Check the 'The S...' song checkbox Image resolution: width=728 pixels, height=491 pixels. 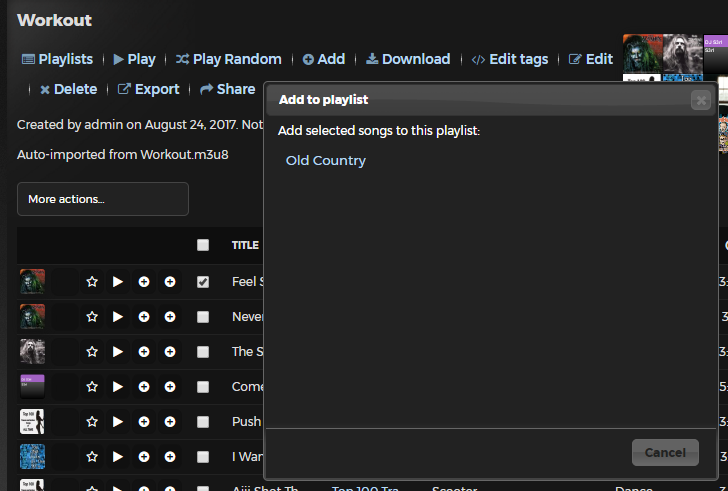click(x=203, y=351)
